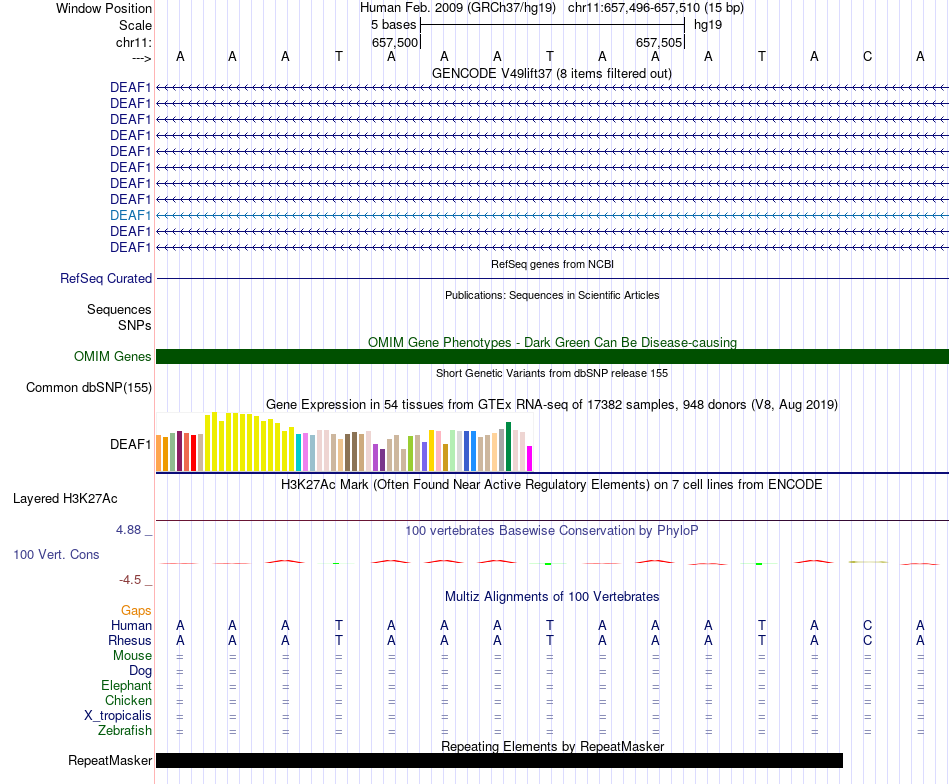Screen dimensions: 950x784
Task: Click the Dog species label
Action: 140,670
